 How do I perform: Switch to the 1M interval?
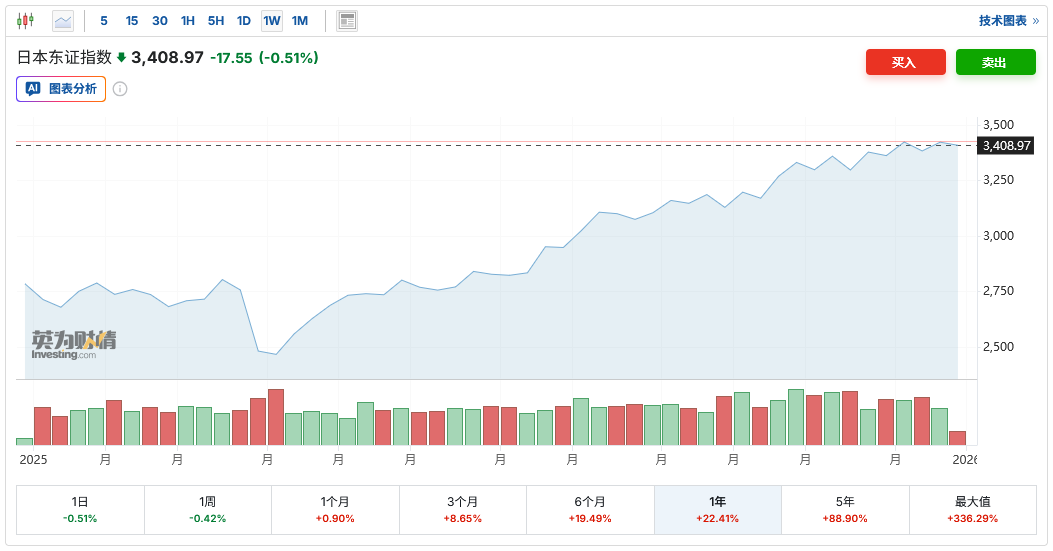pyautogui.click(x=300, y=20)
